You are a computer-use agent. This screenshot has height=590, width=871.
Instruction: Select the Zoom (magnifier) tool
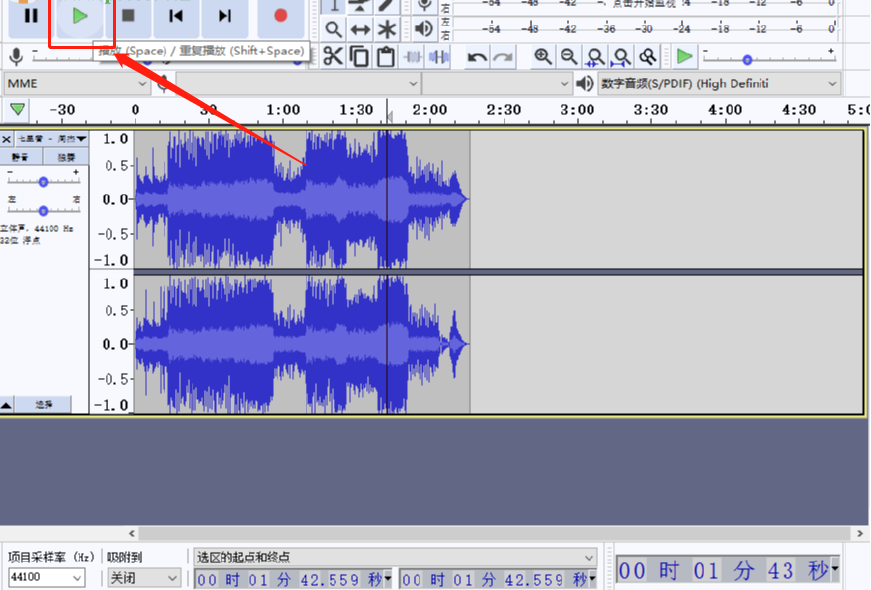coord(333,29)
